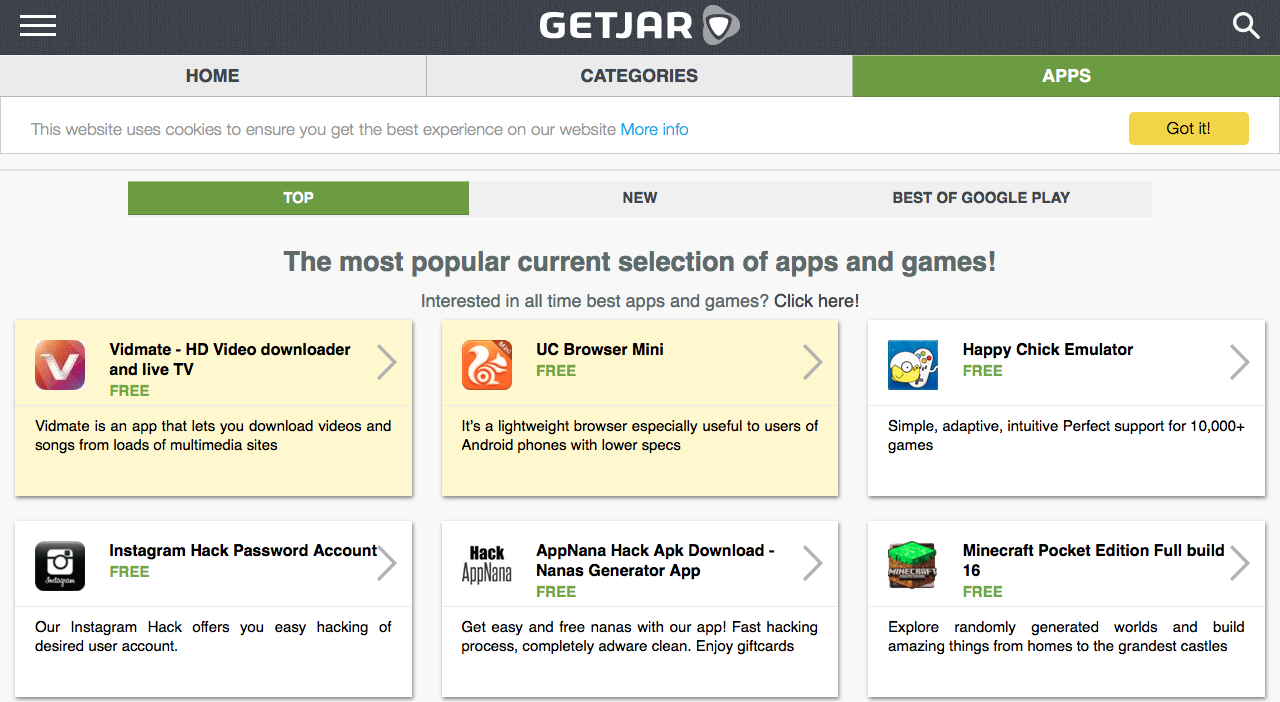Screen dimensions: 1280x702
Task: Open the Instagram Hack Password app icon
Action: tap(59, 565)
